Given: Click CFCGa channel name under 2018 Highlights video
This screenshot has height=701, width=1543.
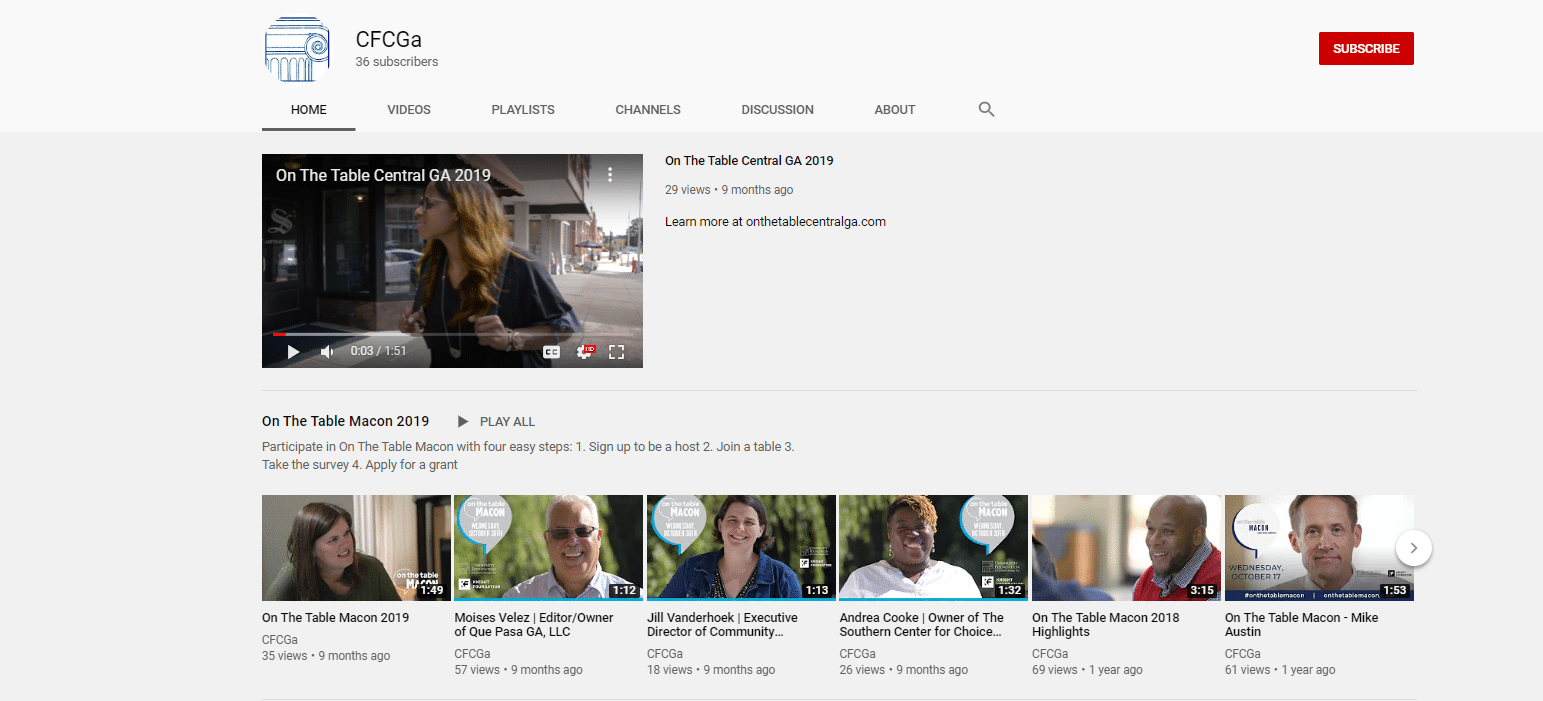Looking at the screenshot, I should pyautogui.click(x=1050, y=654).
